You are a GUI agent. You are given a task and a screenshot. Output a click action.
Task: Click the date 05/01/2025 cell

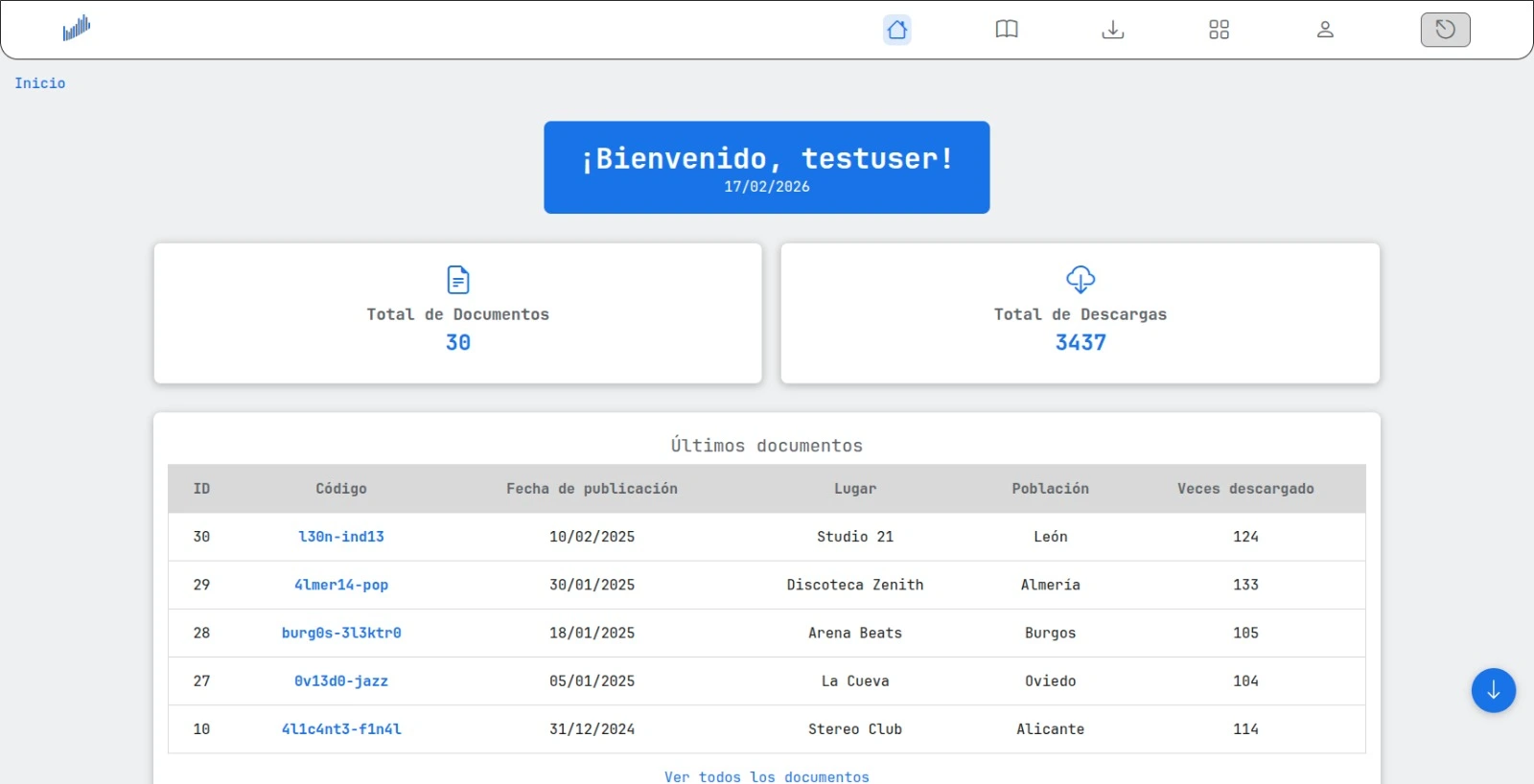(x=592, y=680)
